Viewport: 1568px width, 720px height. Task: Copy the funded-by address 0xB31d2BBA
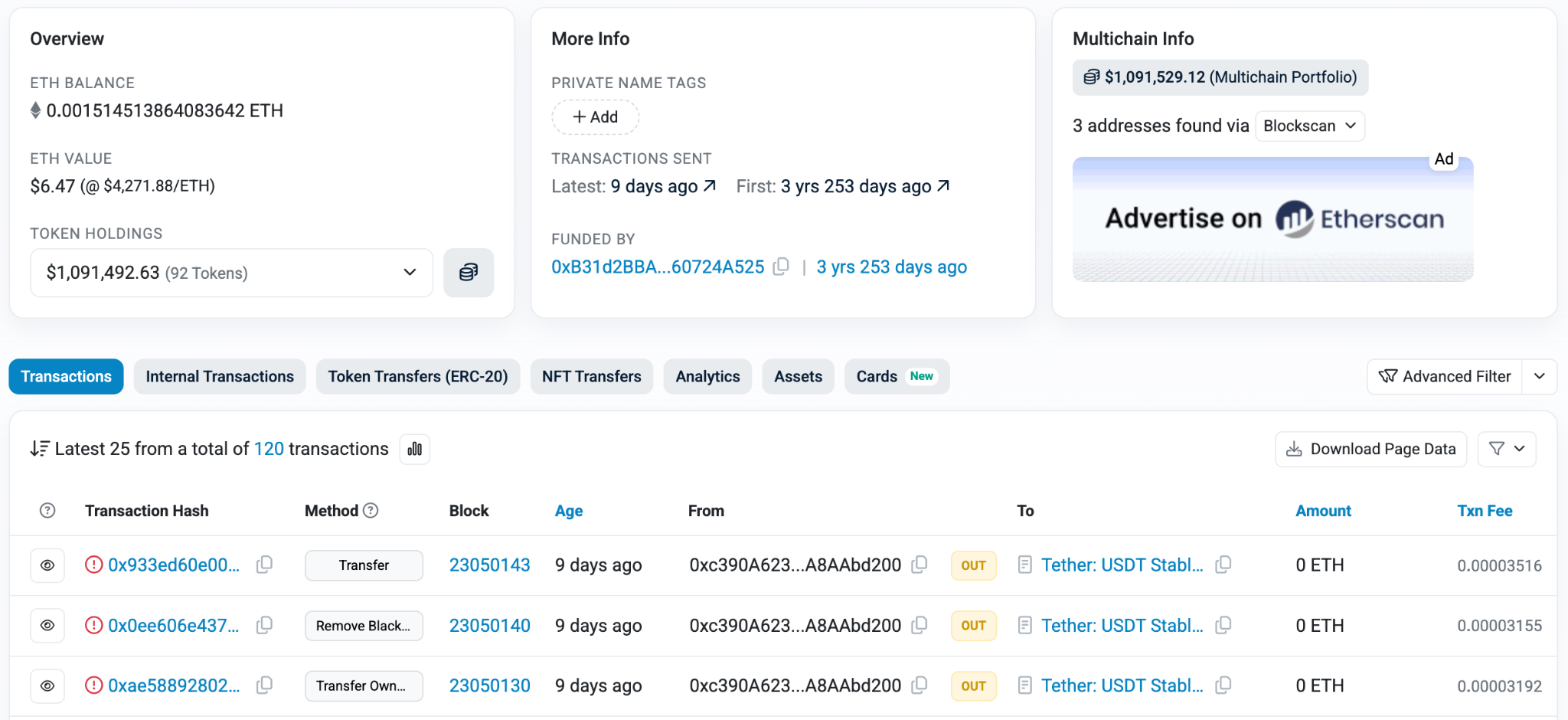click(x=781, y=267)
